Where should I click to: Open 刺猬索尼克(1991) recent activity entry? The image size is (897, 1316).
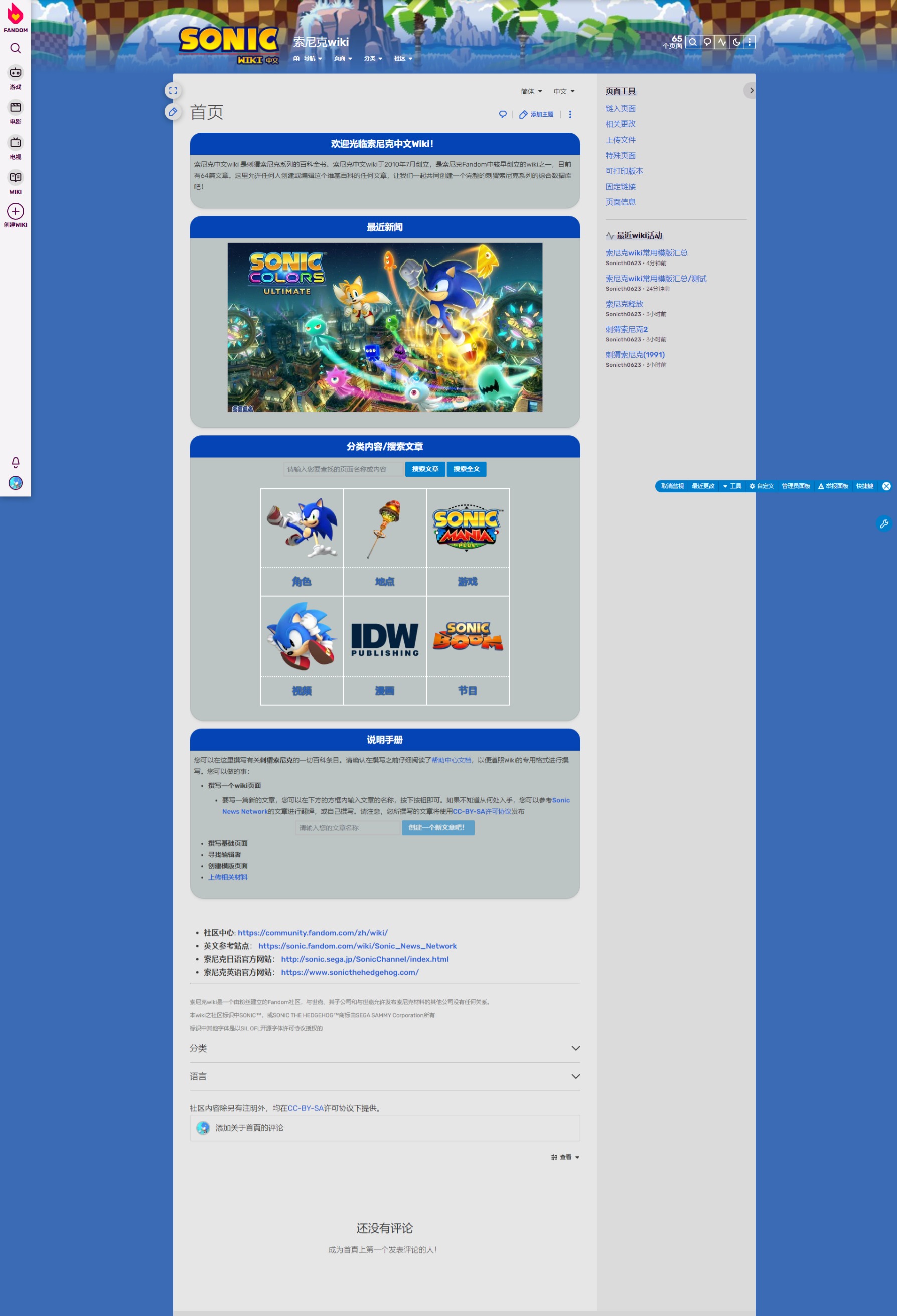(635, 354)
